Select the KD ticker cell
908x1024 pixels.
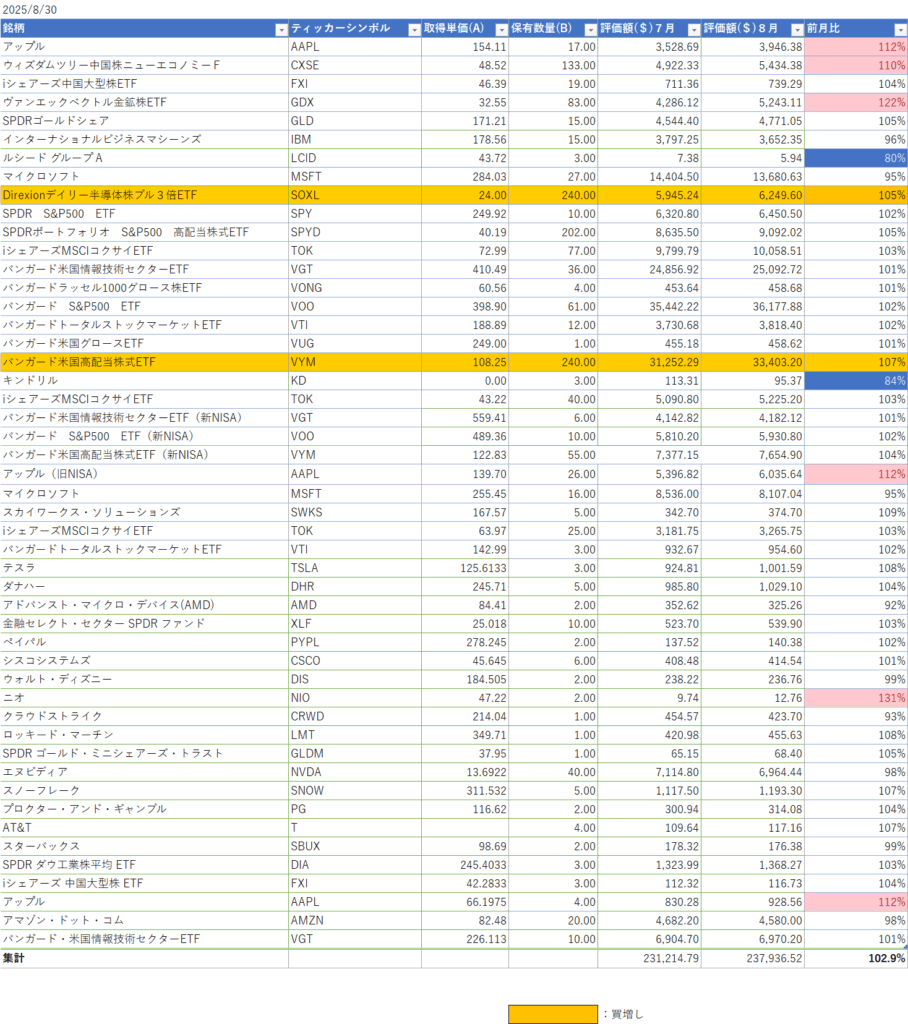[355, 381]
